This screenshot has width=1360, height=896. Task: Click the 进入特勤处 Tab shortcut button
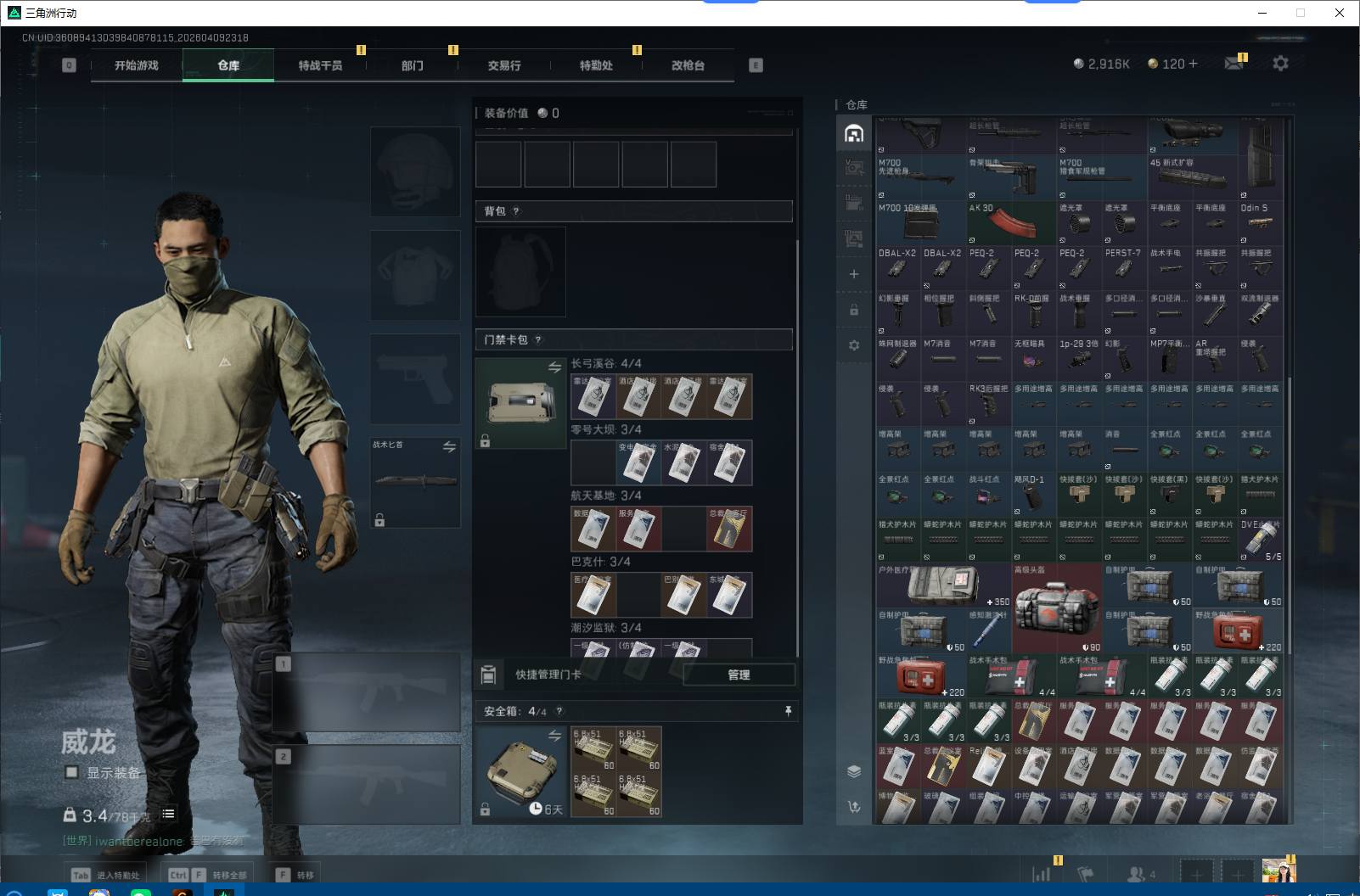[x=106, y=875]
